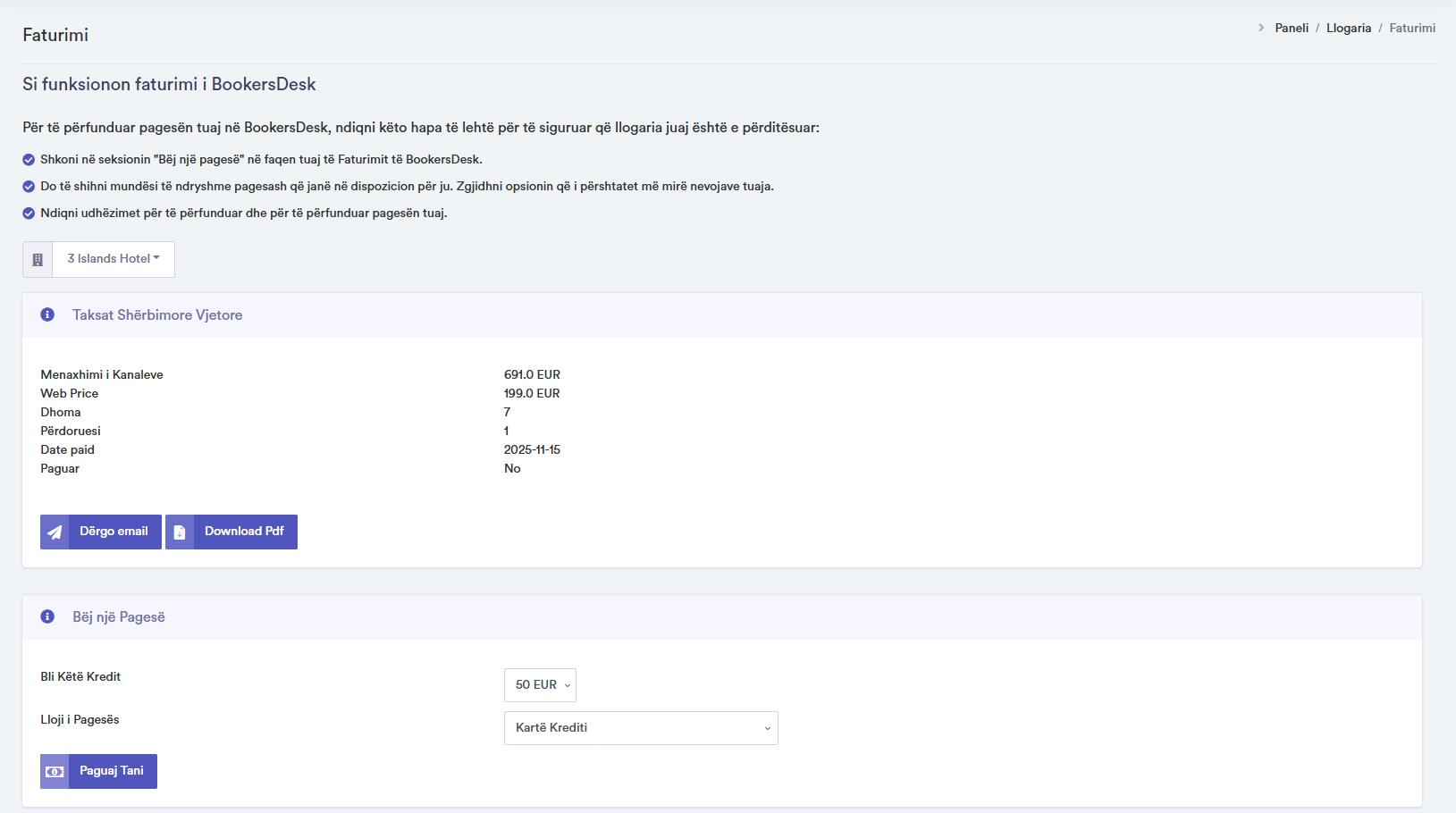The height and width of the screenshot is (813, 1456).
Task: Click the Bli Këtë Kredit label
Action: click(x=80, y=676)
